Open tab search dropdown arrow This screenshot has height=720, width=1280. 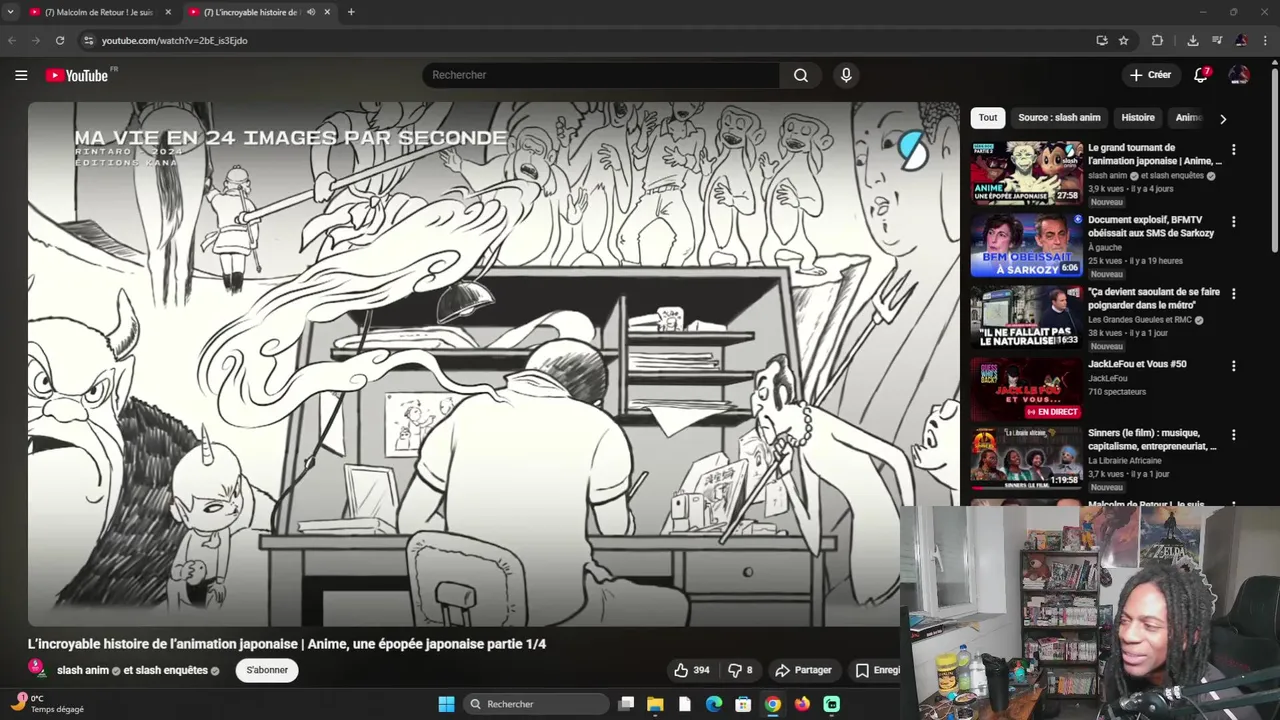point(11,12)
